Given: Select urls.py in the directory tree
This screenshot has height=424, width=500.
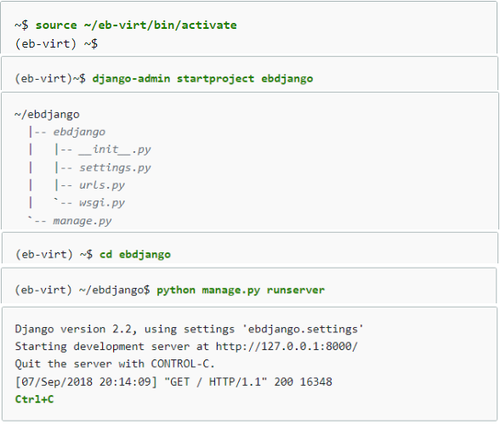Looking at the screenshot, I should pyautogui.click(x=102, y=185).
